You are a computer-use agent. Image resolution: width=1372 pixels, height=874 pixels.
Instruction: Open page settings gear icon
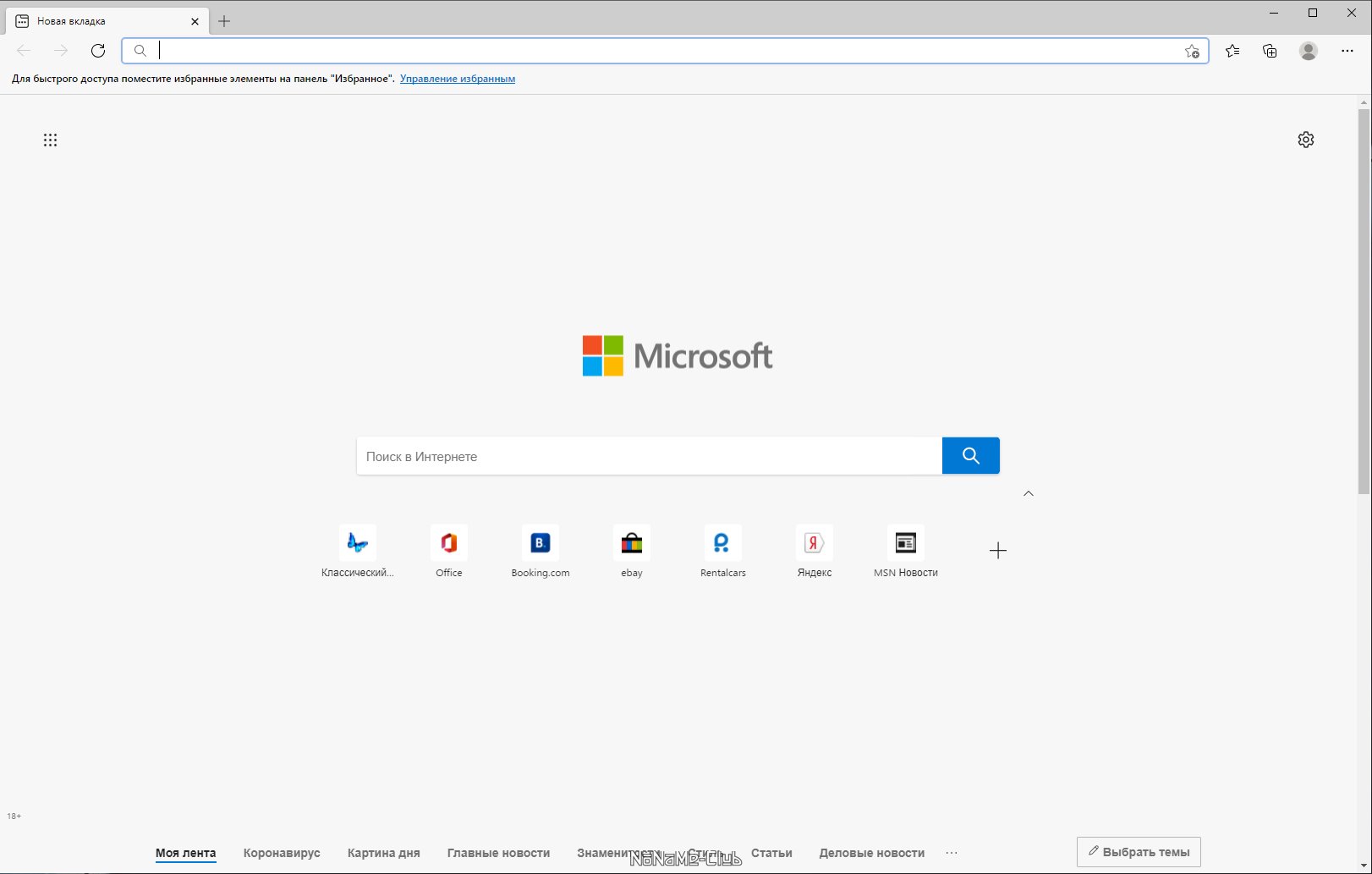point(1306,140)
